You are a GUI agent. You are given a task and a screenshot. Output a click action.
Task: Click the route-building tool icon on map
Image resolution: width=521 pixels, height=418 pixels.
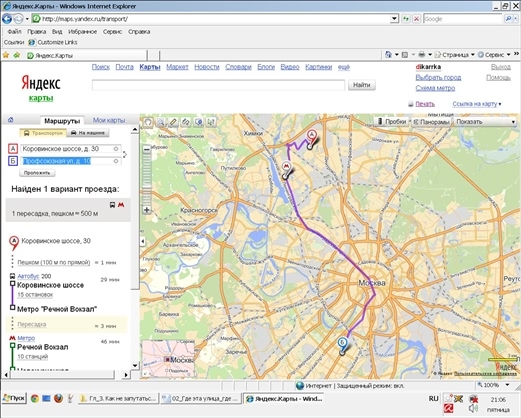[x=186, y=122]
